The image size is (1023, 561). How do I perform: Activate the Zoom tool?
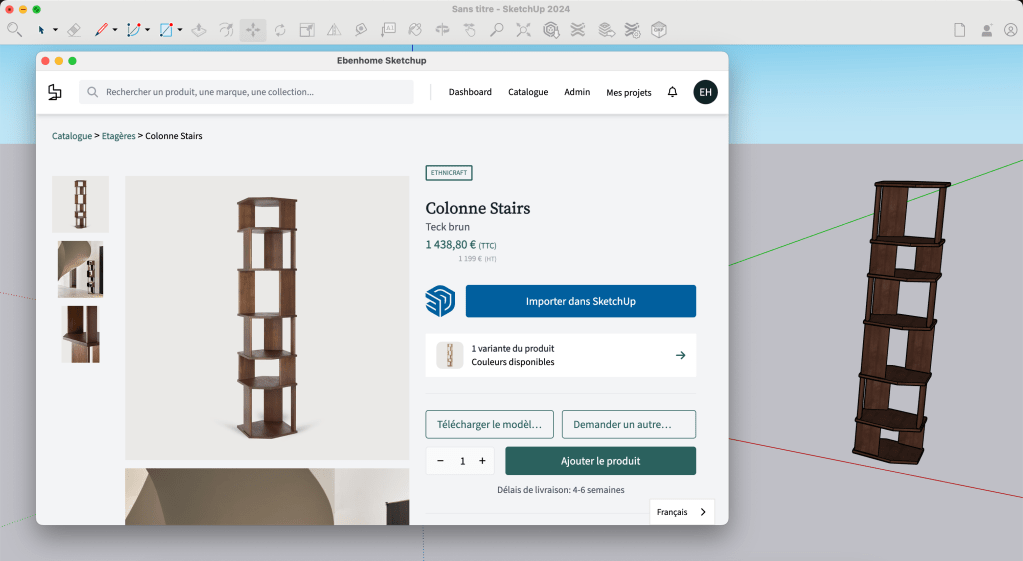click(x=496, y=30)
